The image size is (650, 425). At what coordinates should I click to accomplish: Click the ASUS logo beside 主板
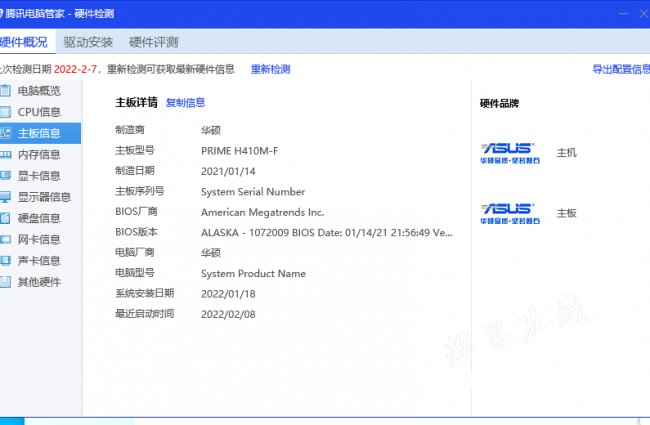click(510, 214)
